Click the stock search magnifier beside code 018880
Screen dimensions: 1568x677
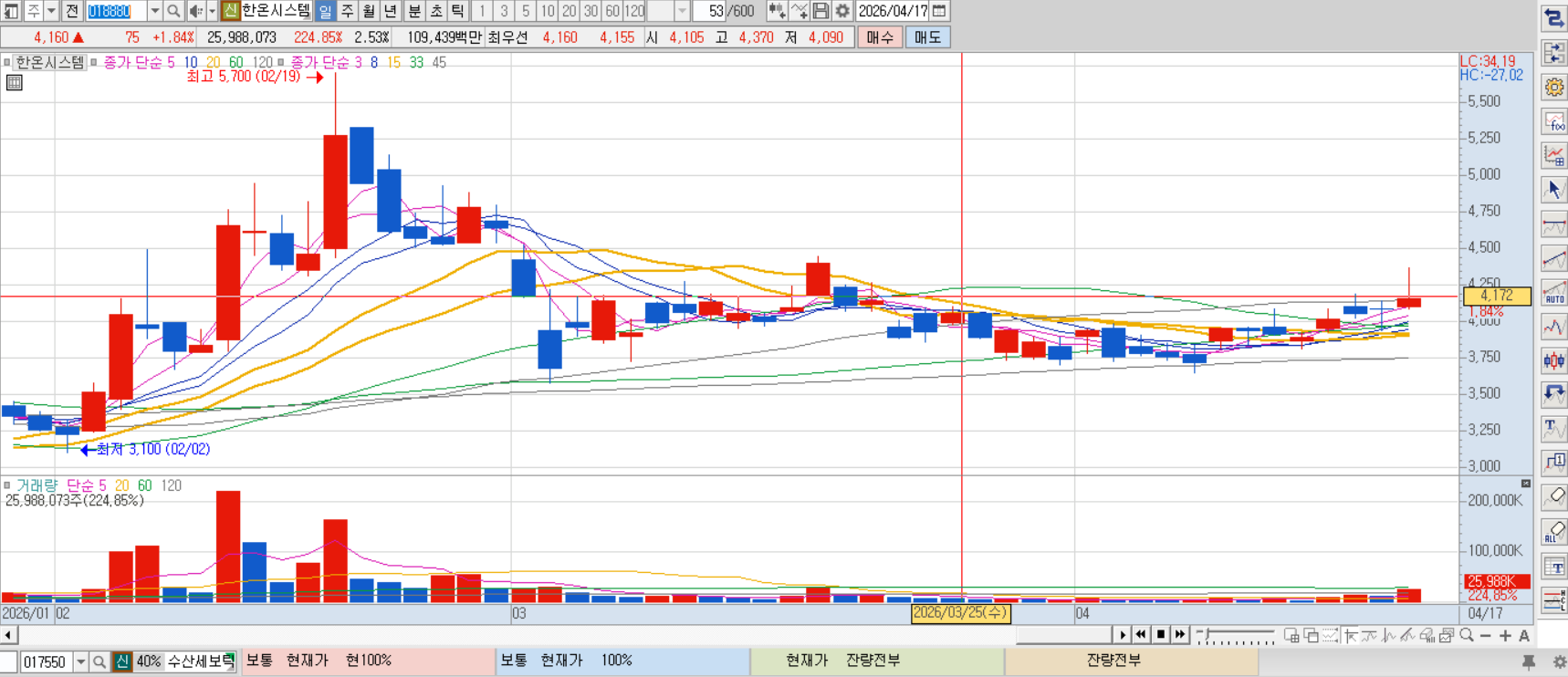(173, 11)
